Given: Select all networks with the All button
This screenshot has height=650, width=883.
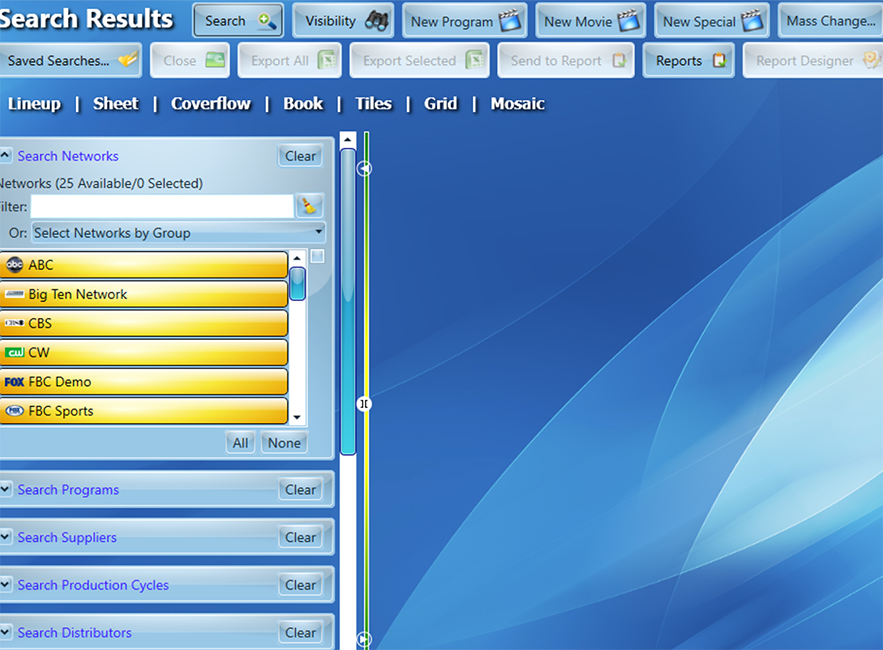Looking at the screenshot, I should 240,442.
